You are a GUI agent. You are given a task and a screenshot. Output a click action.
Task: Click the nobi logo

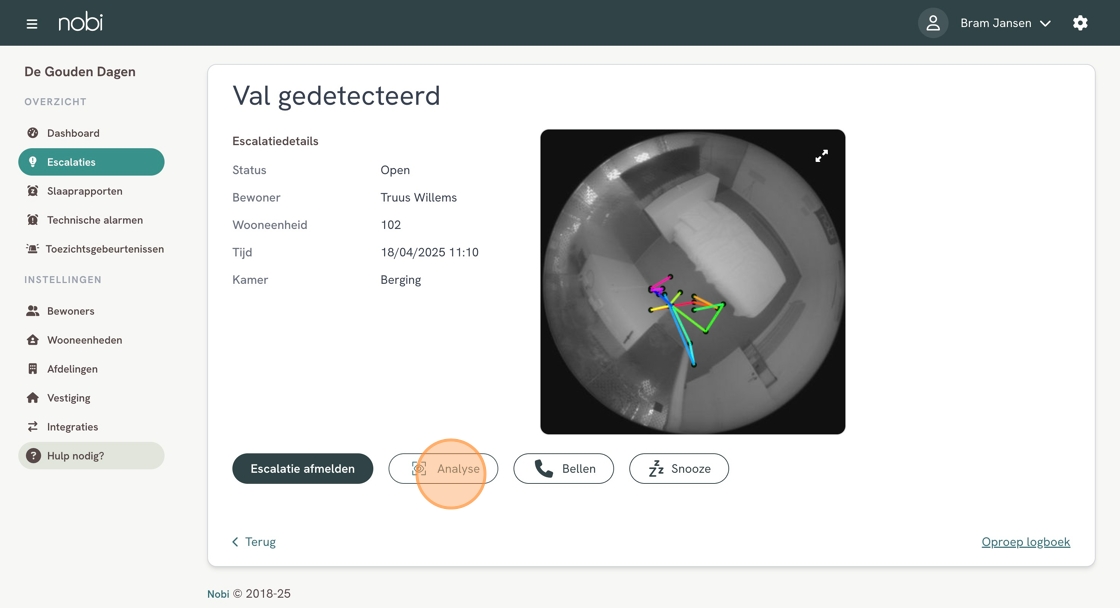point(80,22)
